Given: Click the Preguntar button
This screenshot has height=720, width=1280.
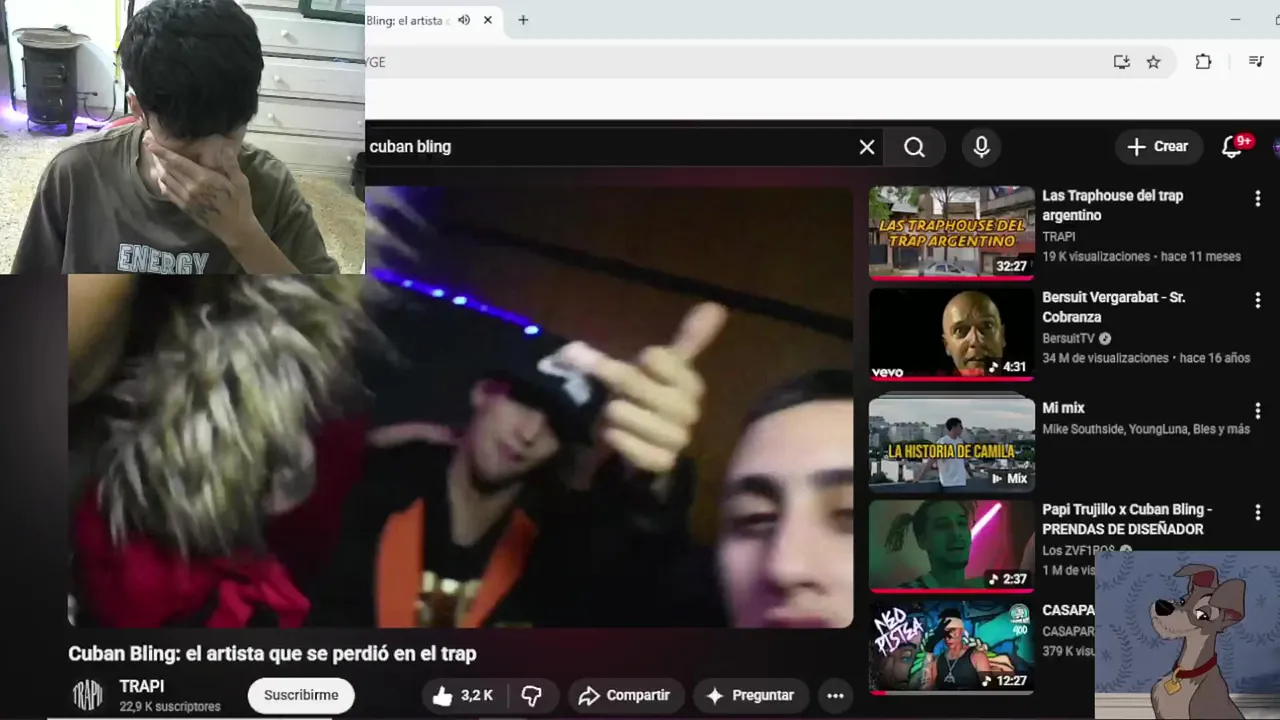Looking at the screenshot, I should point(750,695).
